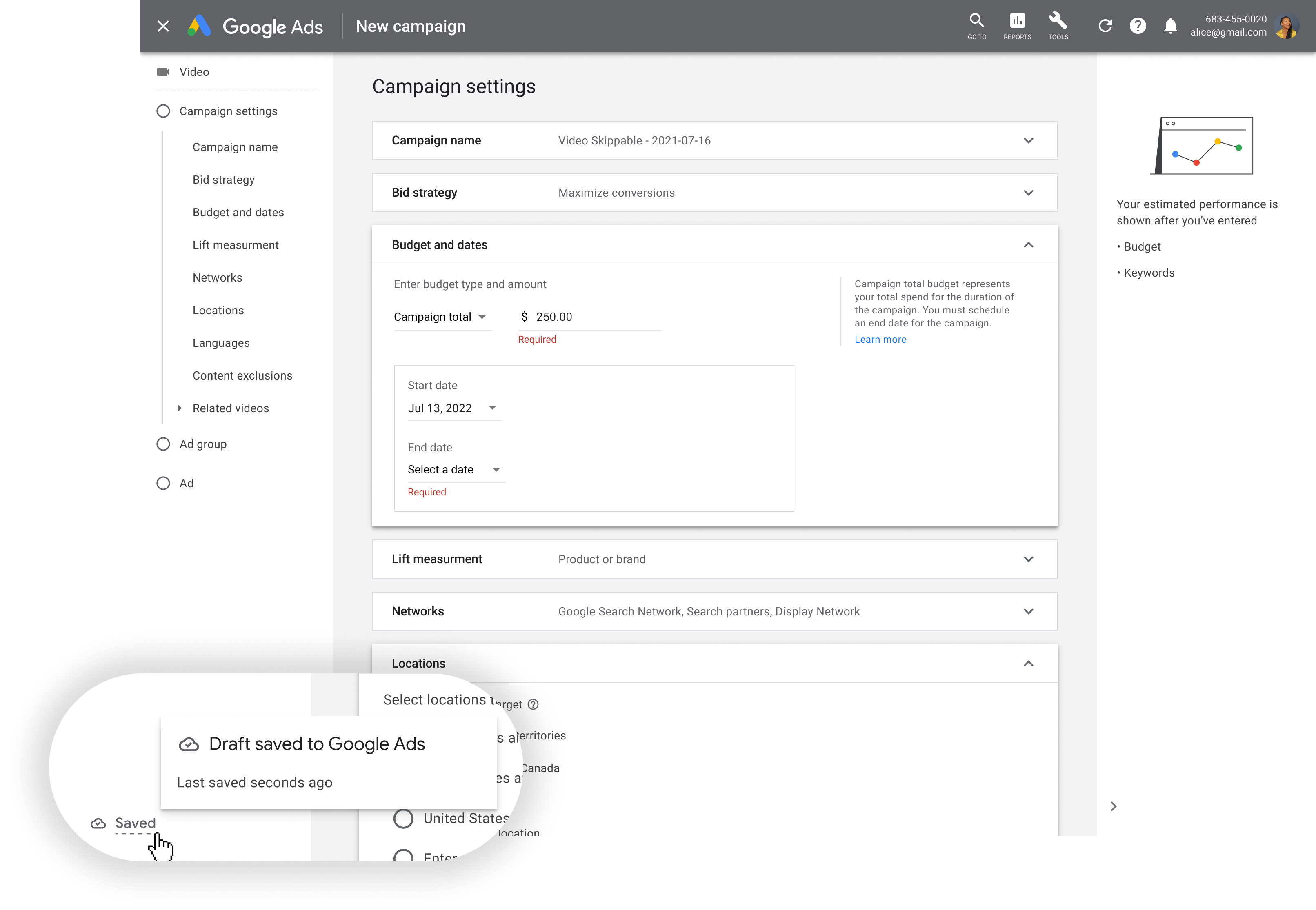Click the Learn more link
Image resolution: width=1316 pixels, height=910 pixels.
click(x=880, y=339)
